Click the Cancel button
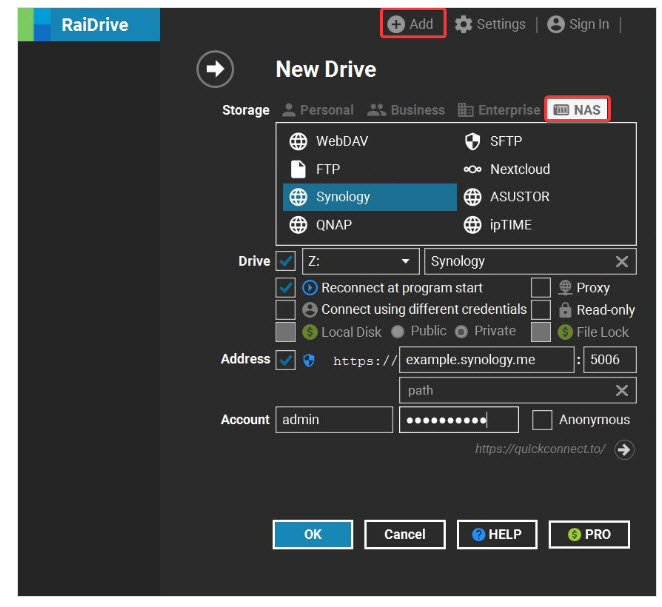 pyautogui.click(x=405, y=535)
